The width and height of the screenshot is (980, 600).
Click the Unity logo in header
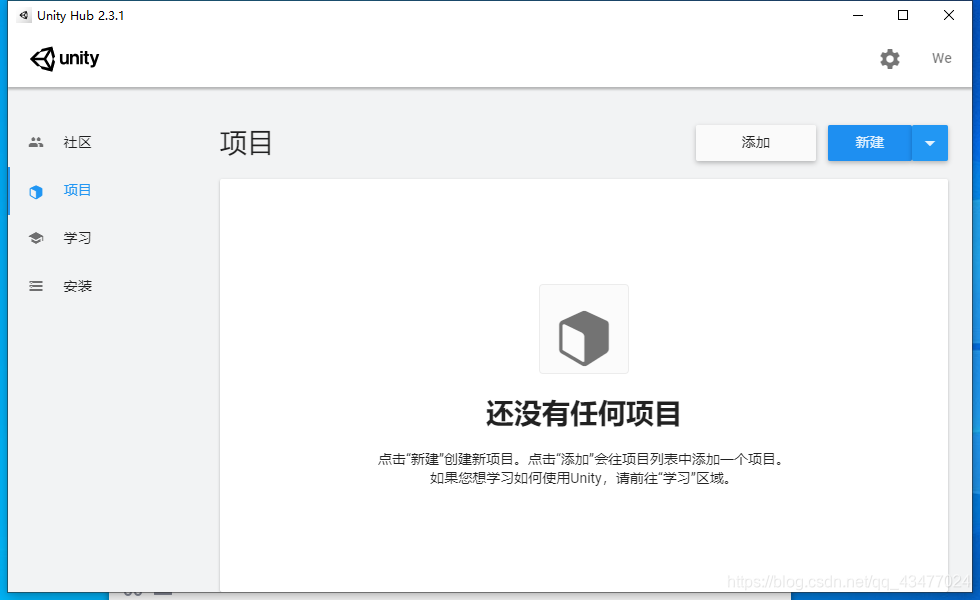pyautogui.click(x=64, y=59)
